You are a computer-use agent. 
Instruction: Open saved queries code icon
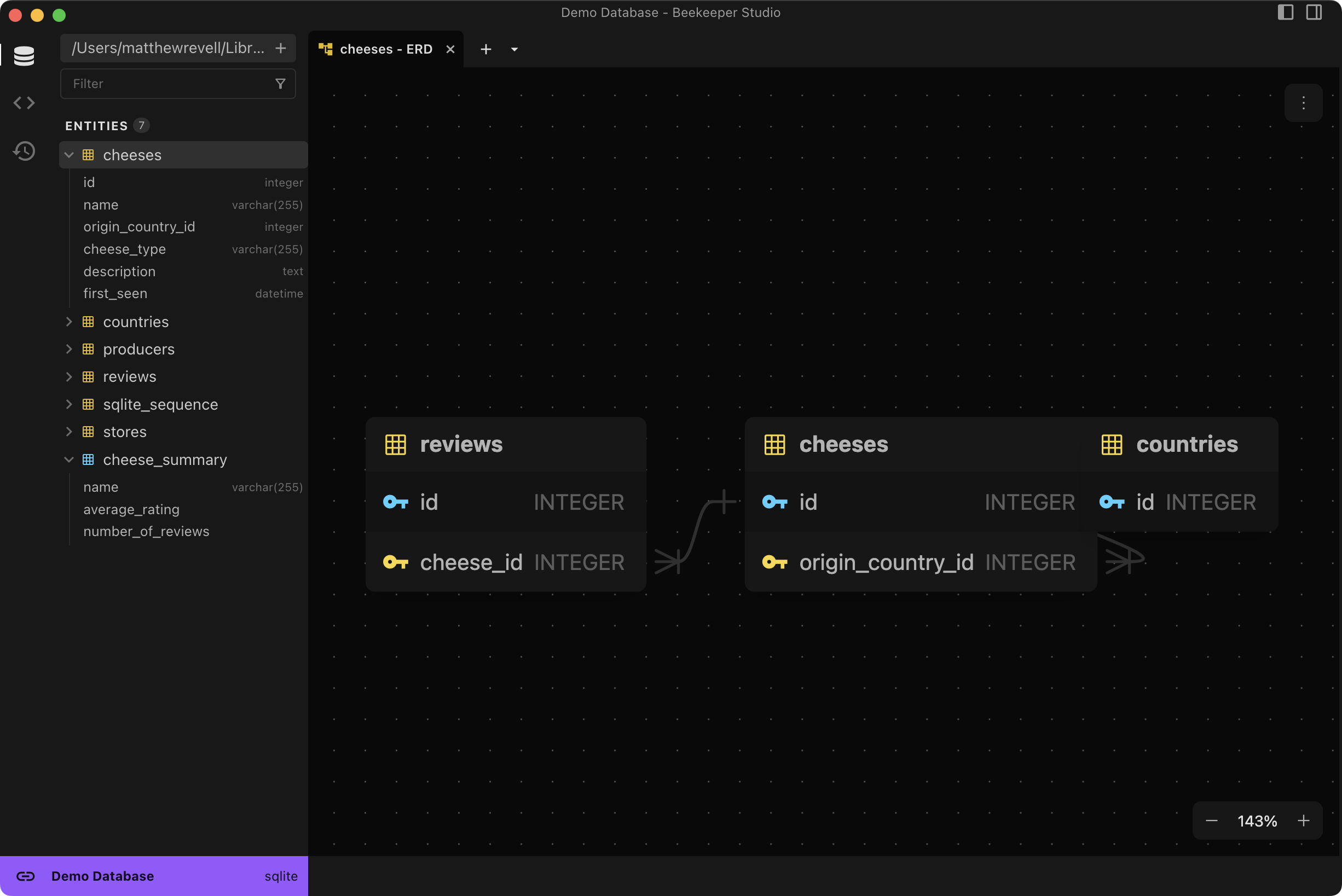[24, 103]
